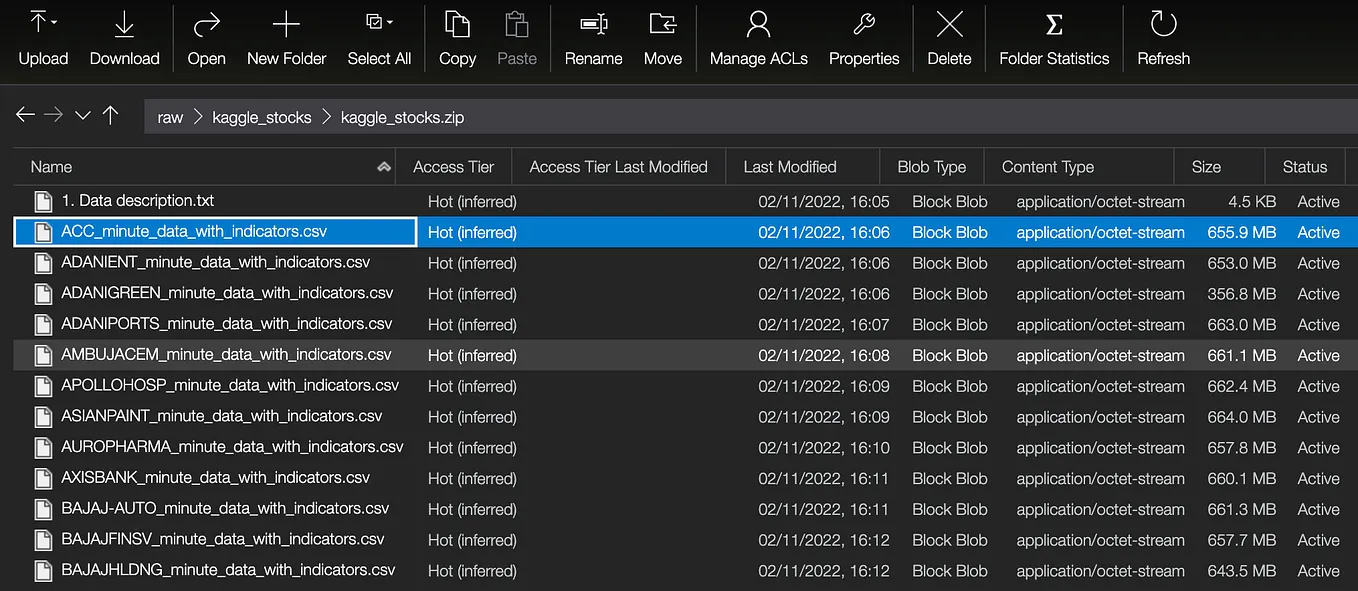Open Manage ACLs person icon
The width and height of the screenshot is (1358, 591).
tap(758, 24)
